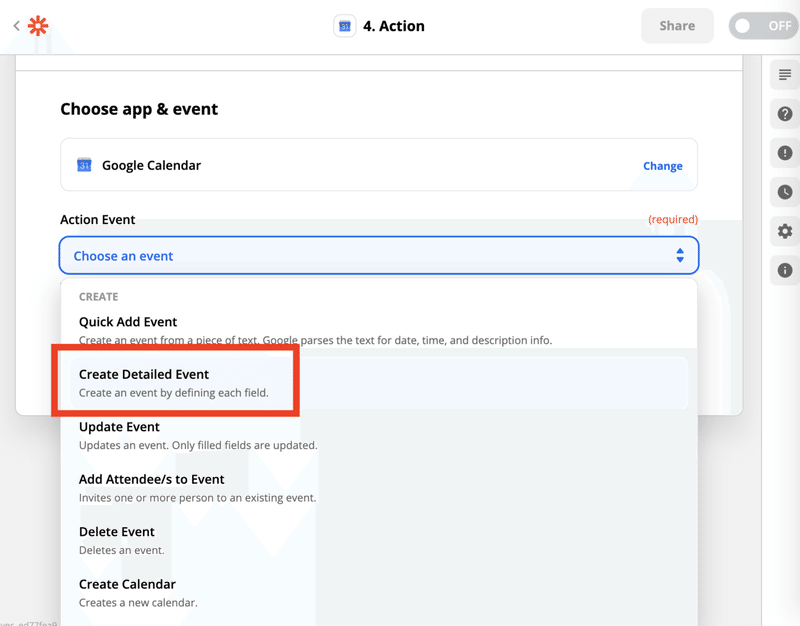Click the Google Calendar icon beside 4. Action
This screenshot has width=800, height=626.
pyautogui.click(x=345, y=26)
